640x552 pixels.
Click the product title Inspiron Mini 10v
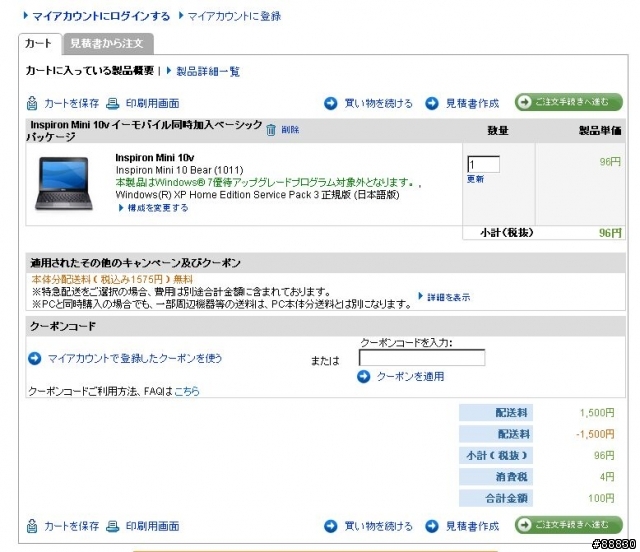click(x=155, y=158)
